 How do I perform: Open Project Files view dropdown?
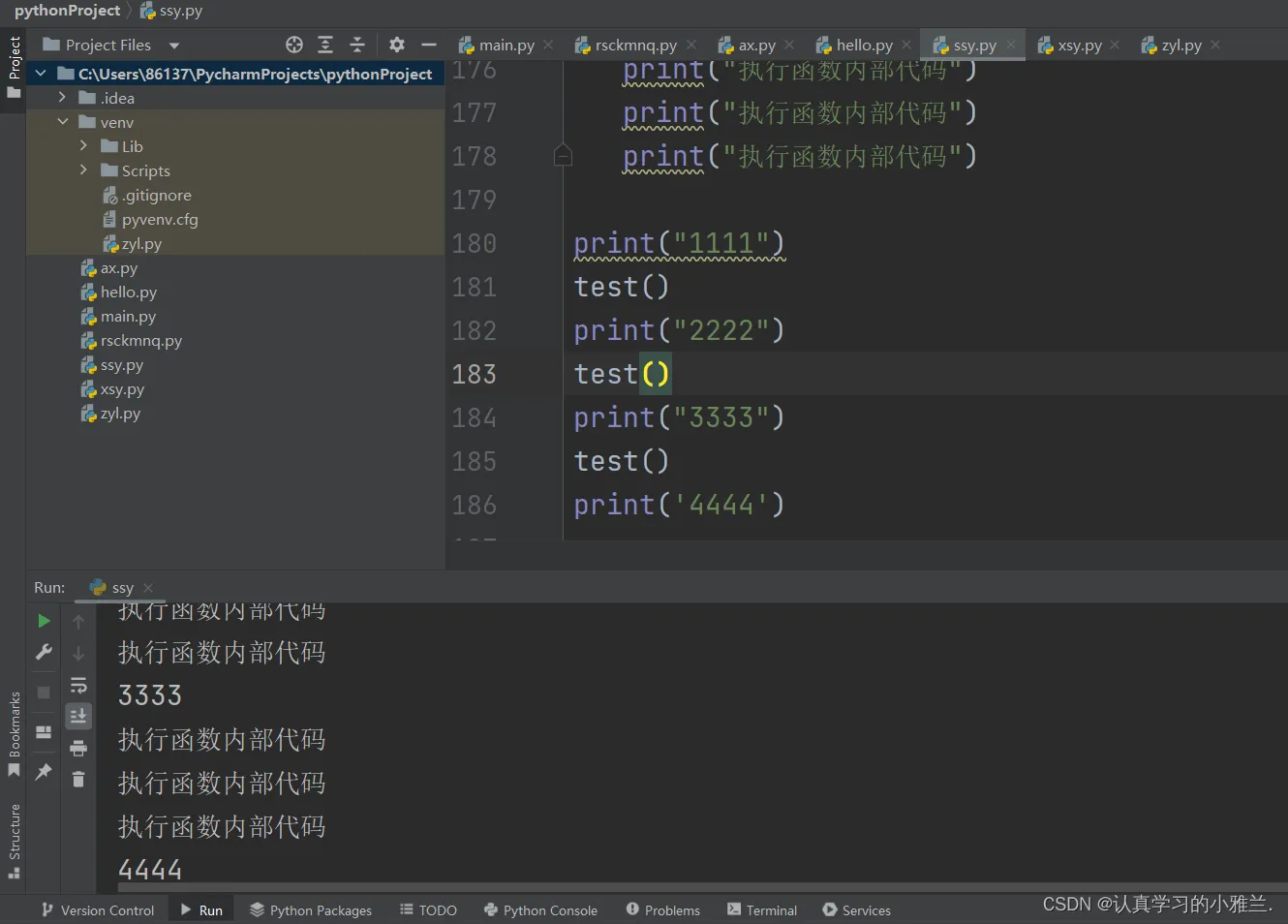click(x=174, y=46)
